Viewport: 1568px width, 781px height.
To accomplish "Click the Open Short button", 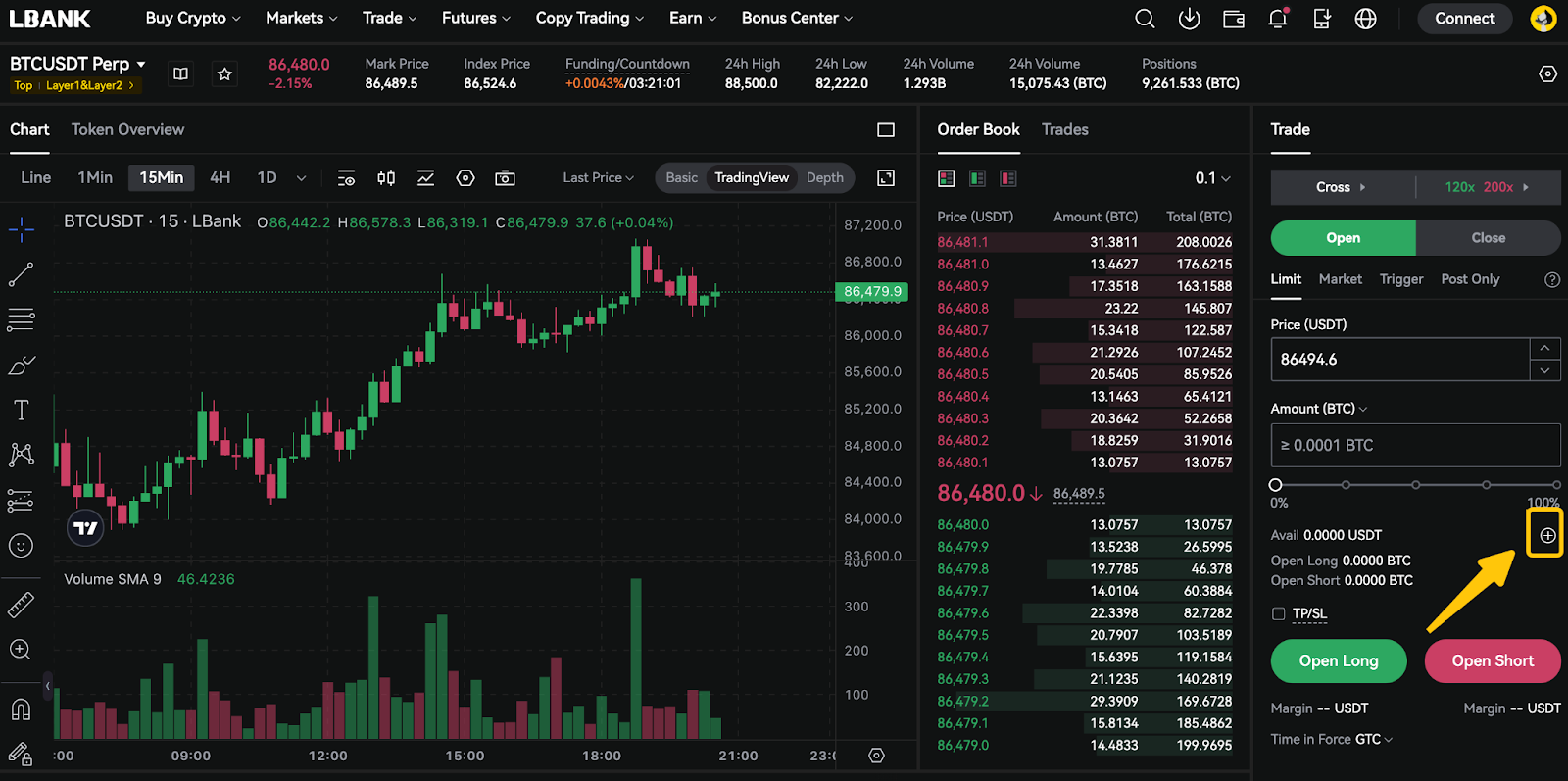I will tap(1493, 661).
